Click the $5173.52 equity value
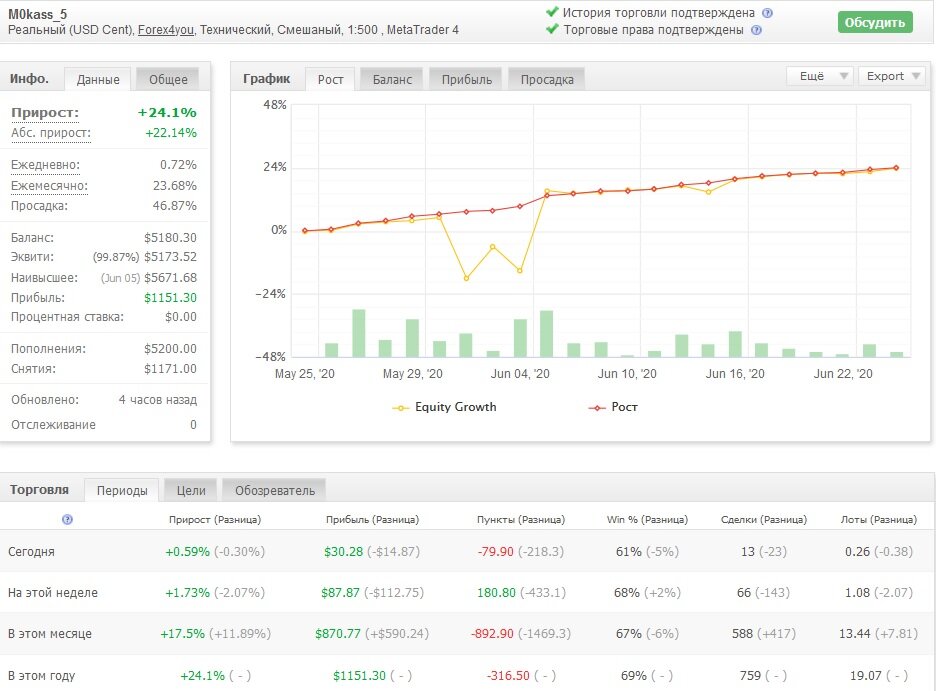The image size is (936, 691). (170, 257)
